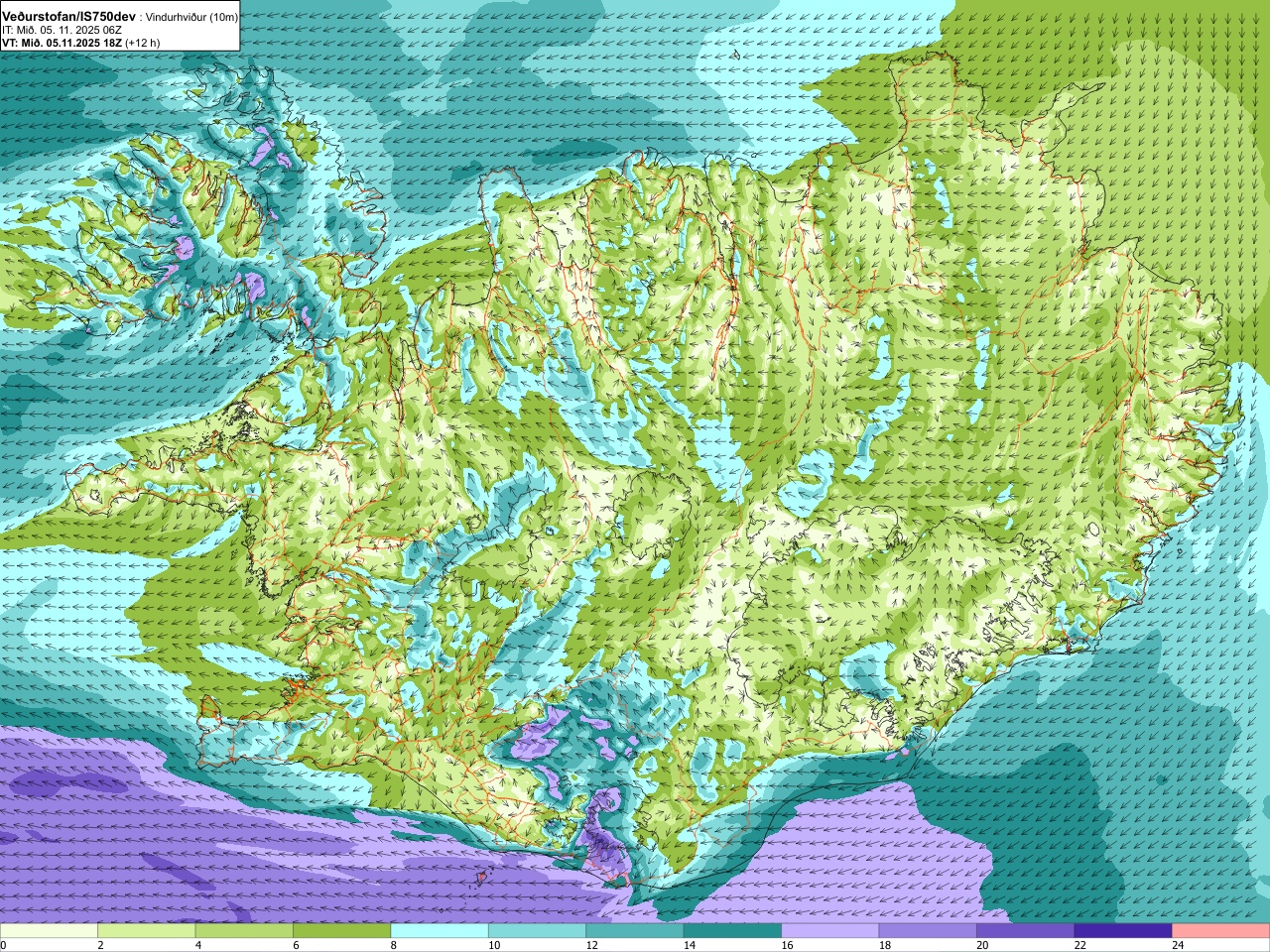The image size is (1270, 952).
Task: Click the VT: Mið. 05.11.2025 18Z line
Action: pos(62,44)
